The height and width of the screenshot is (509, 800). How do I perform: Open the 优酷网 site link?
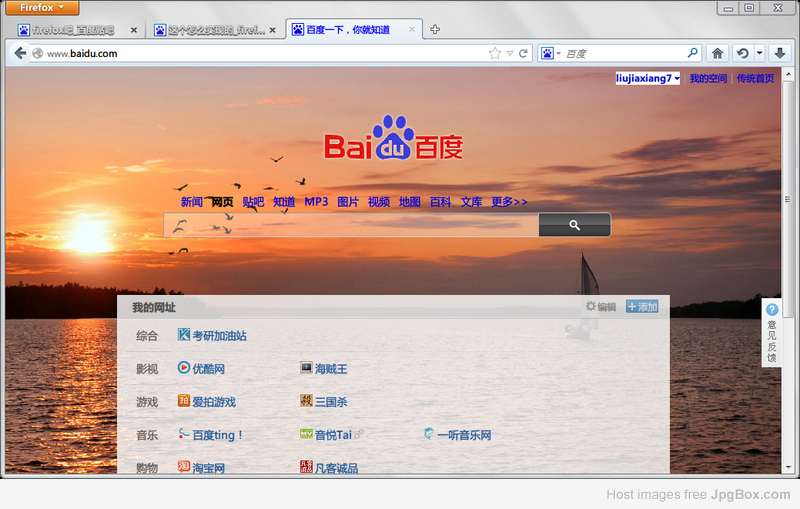208,369
